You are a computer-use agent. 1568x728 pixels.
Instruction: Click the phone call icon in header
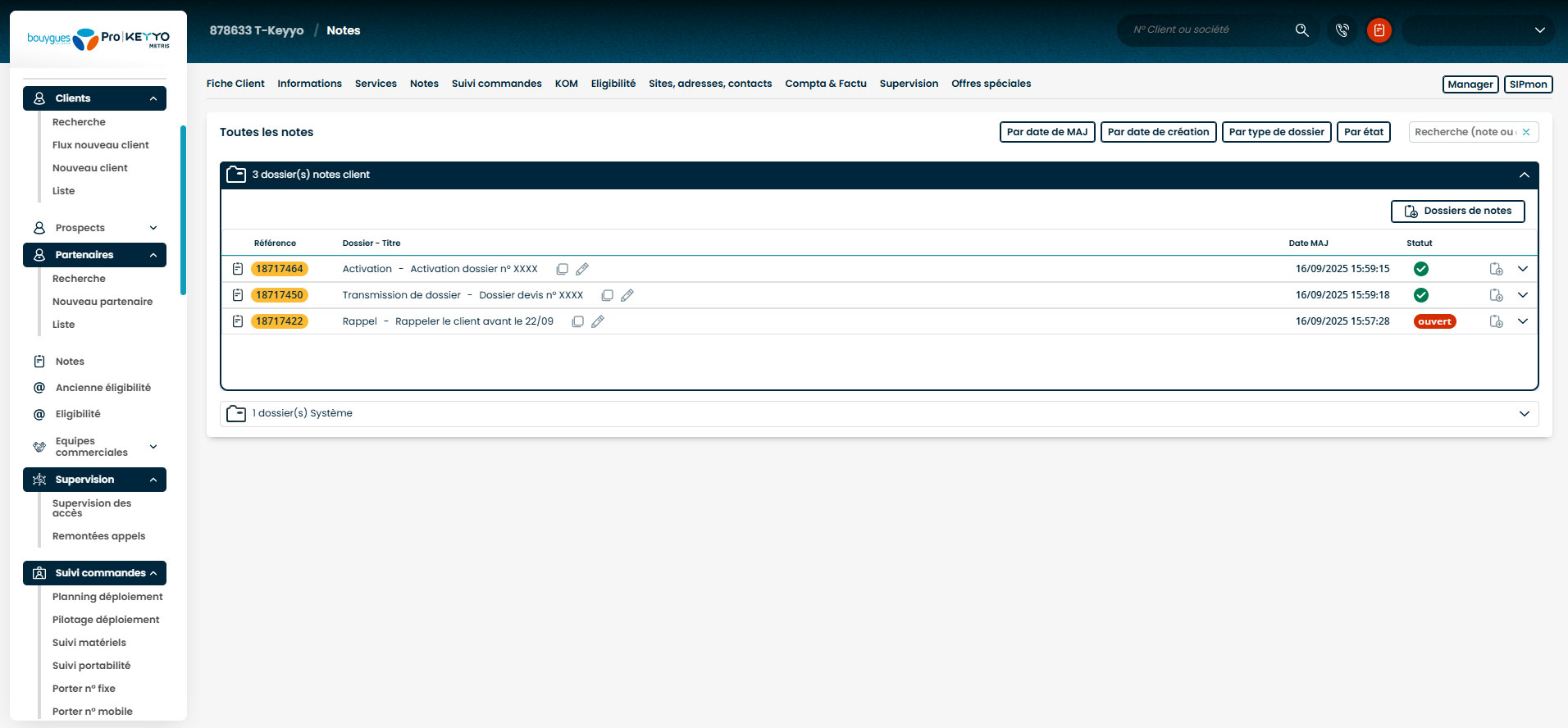pos(1342,30)
